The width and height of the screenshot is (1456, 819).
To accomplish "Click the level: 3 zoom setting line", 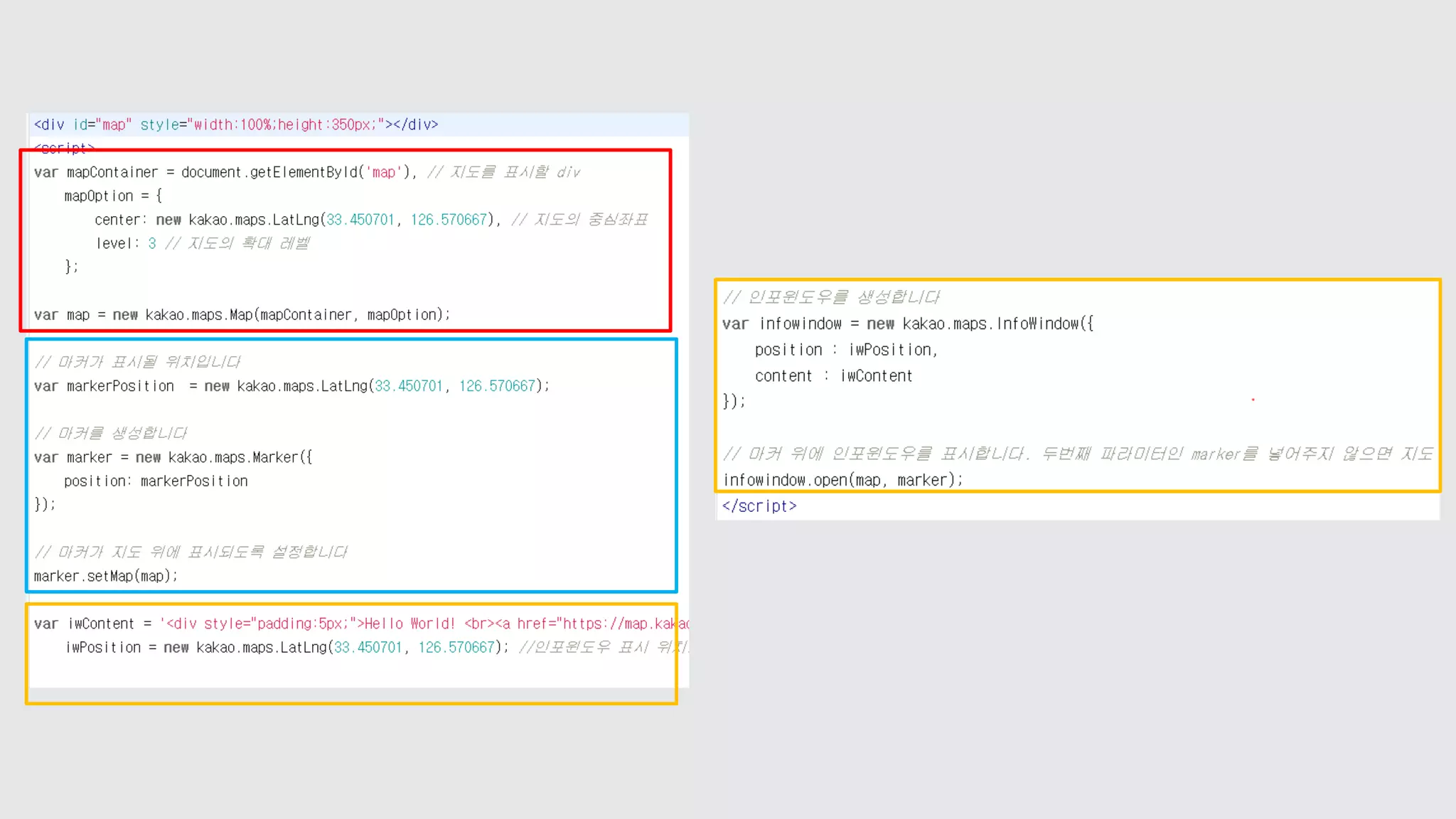I will [x=126, y=243].
